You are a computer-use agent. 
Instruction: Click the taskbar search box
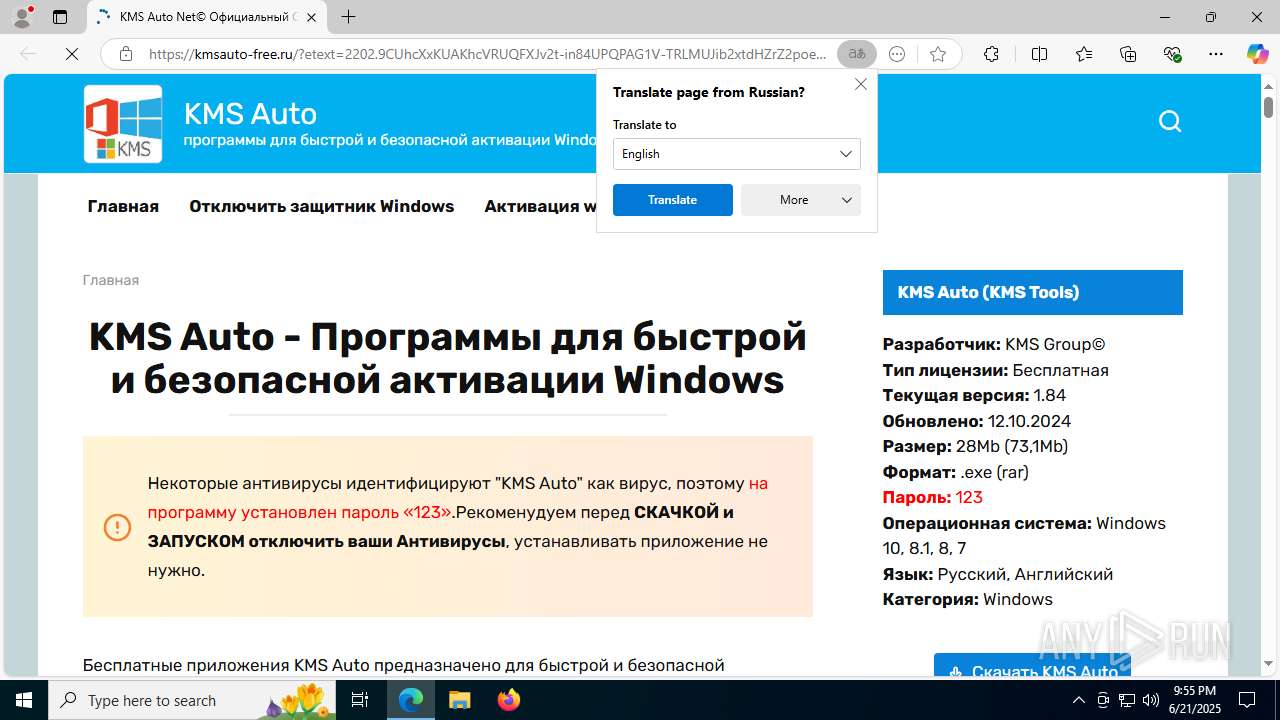pos(192,700)
